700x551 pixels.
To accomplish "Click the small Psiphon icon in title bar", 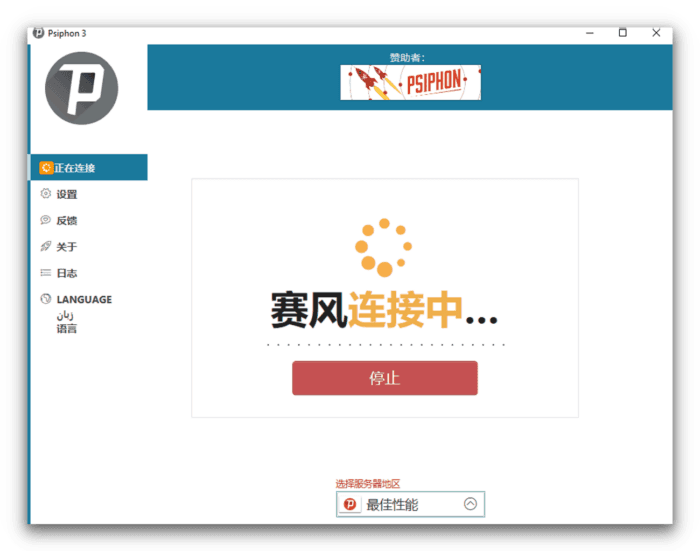I will [x=38, y=32].
